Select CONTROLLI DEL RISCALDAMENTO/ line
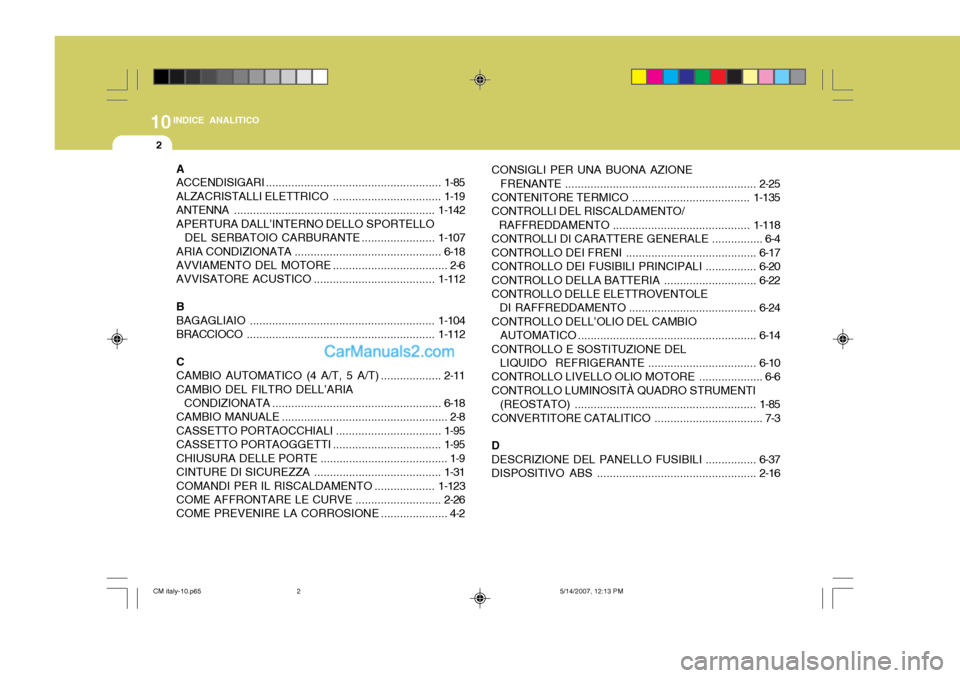 [588, 211]
